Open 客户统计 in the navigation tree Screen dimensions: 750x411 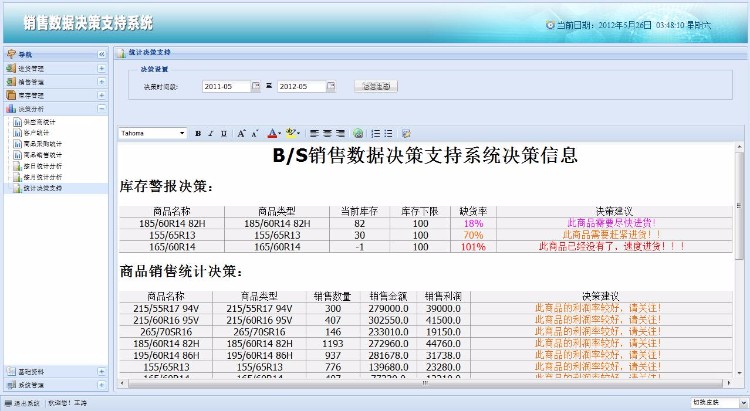[36, 132]
